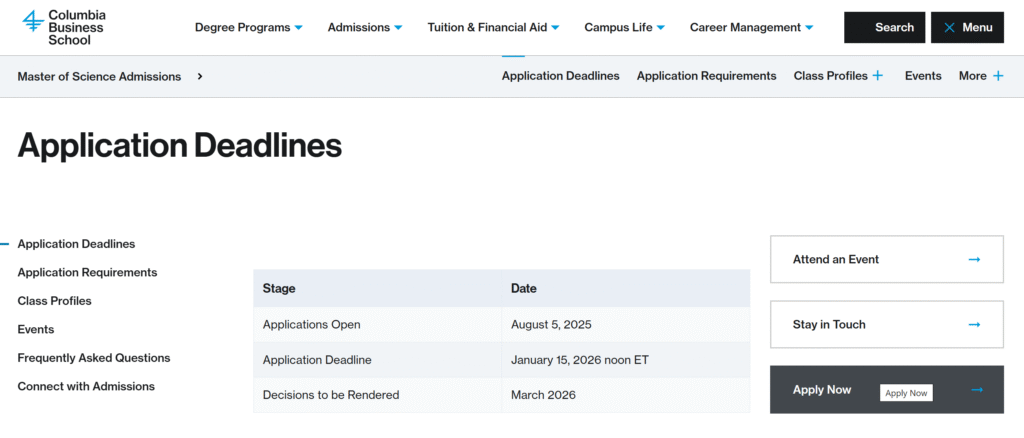Click the Columbia Business School logo

64,27
